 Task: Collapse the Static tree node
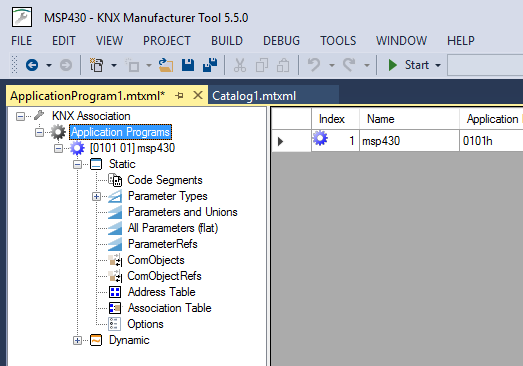(x=77, y=164)
